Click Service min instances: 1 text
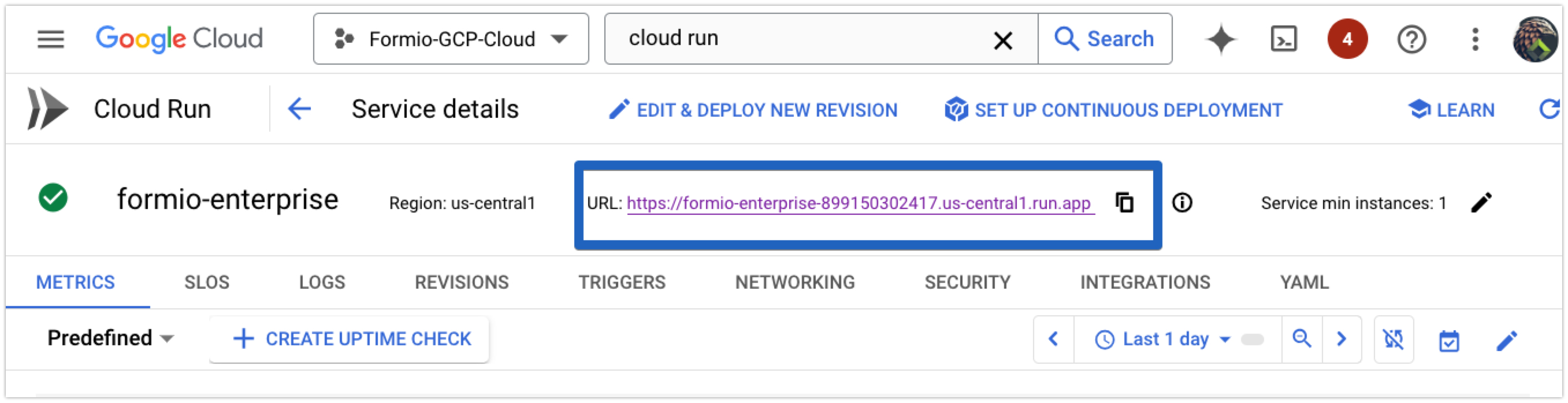Screen dimensions: 1568x403 (x=1353, y=203)
